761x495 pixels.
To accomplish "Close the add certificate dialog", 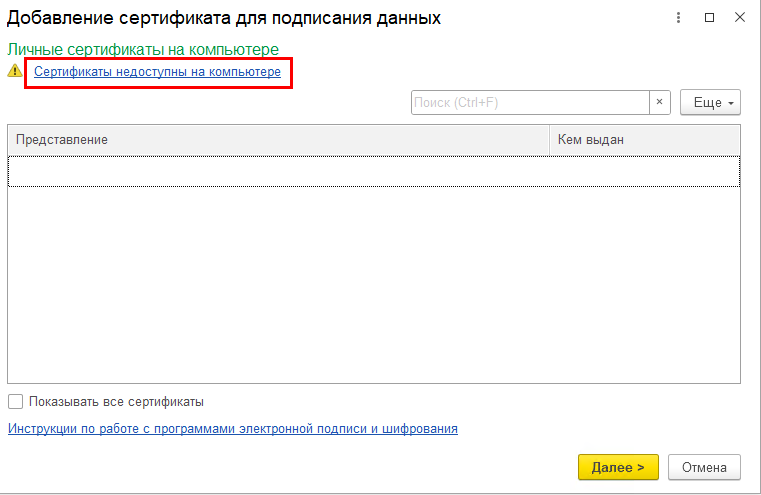I will [x=739, y=18].
